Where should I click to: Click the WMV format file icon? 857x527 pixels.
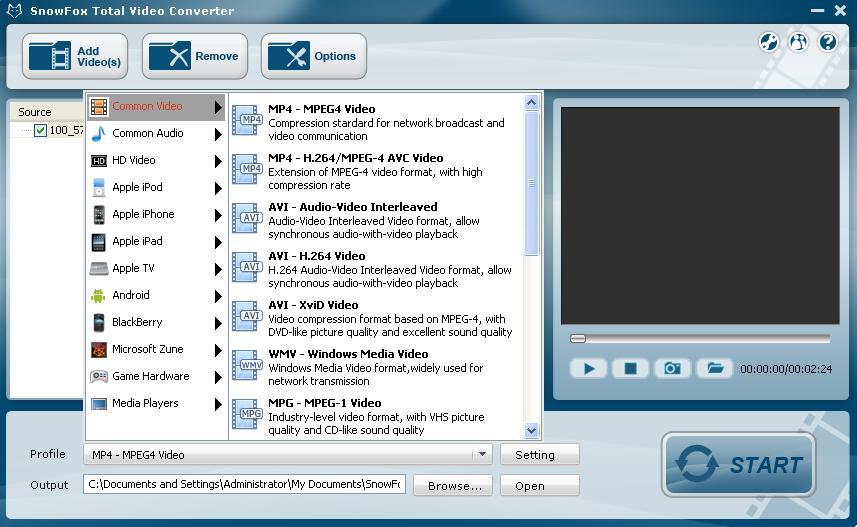coord(247,365)
